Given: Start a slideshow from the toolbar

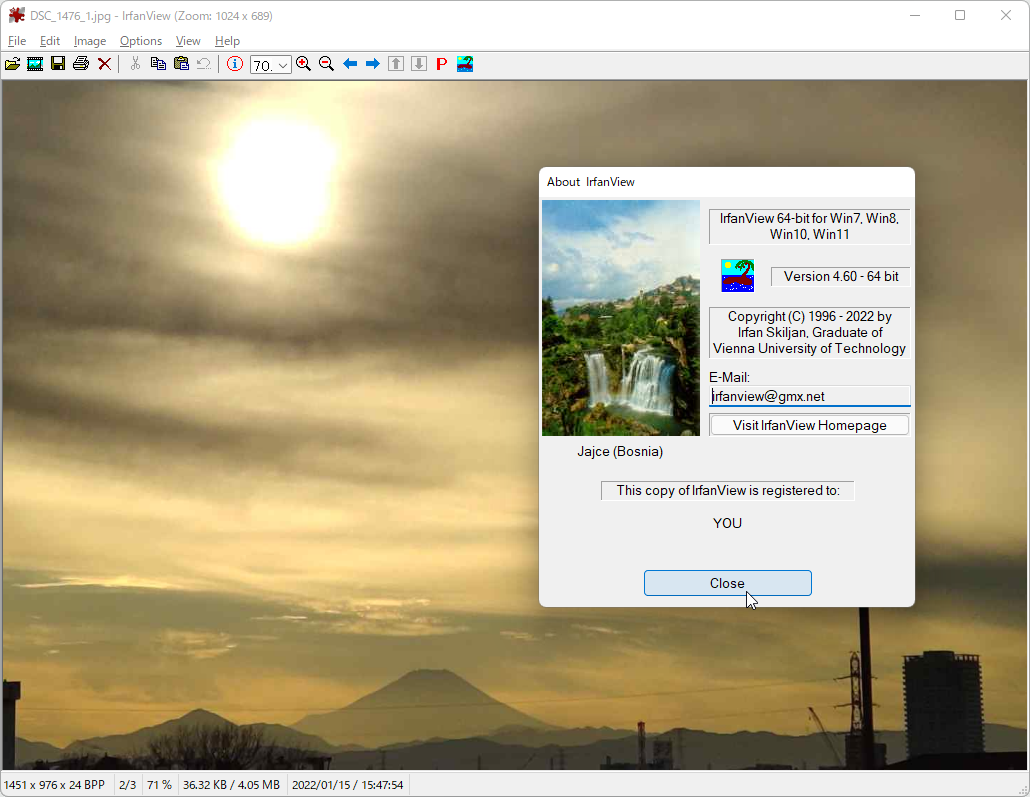Looking at the screenshot, I should [x=34, y=63].
